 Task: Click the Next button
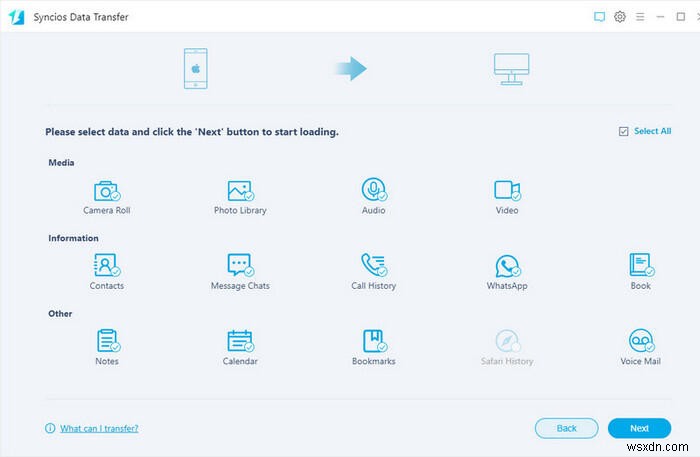(x=639, y=428)
